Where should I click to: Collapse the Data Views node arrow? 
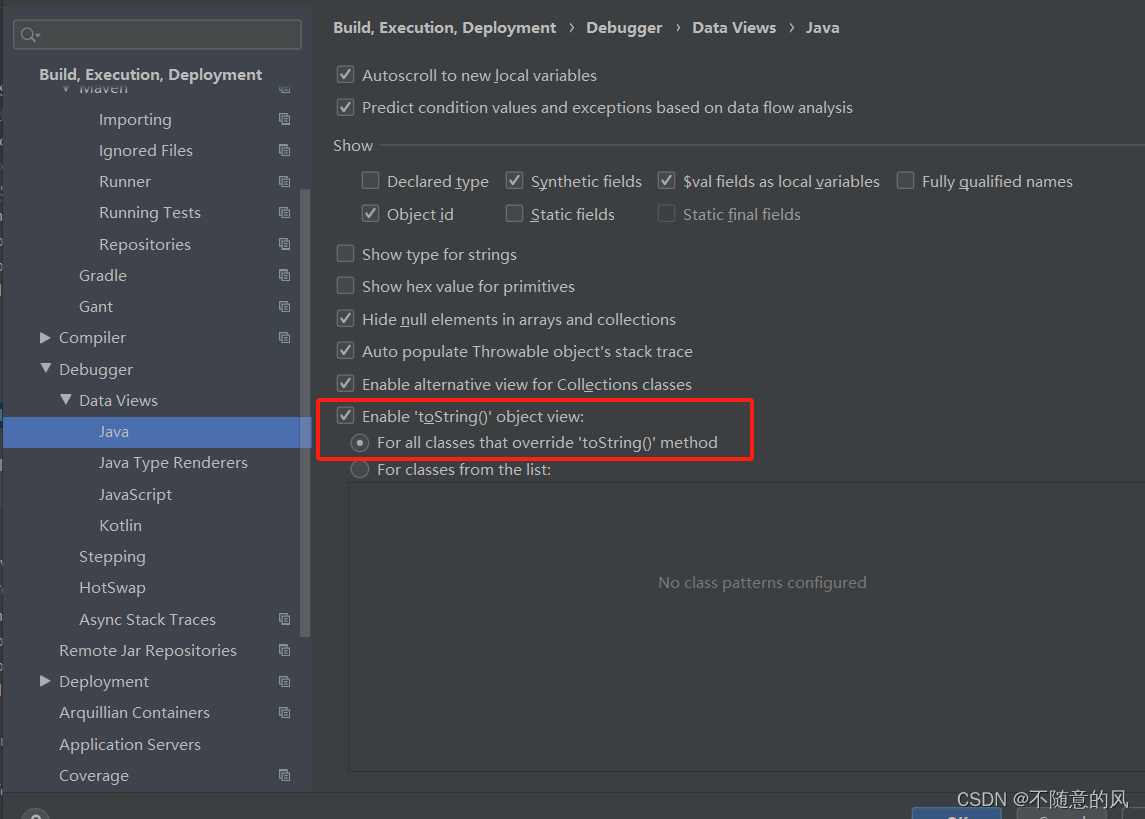(x=66, y=400)
